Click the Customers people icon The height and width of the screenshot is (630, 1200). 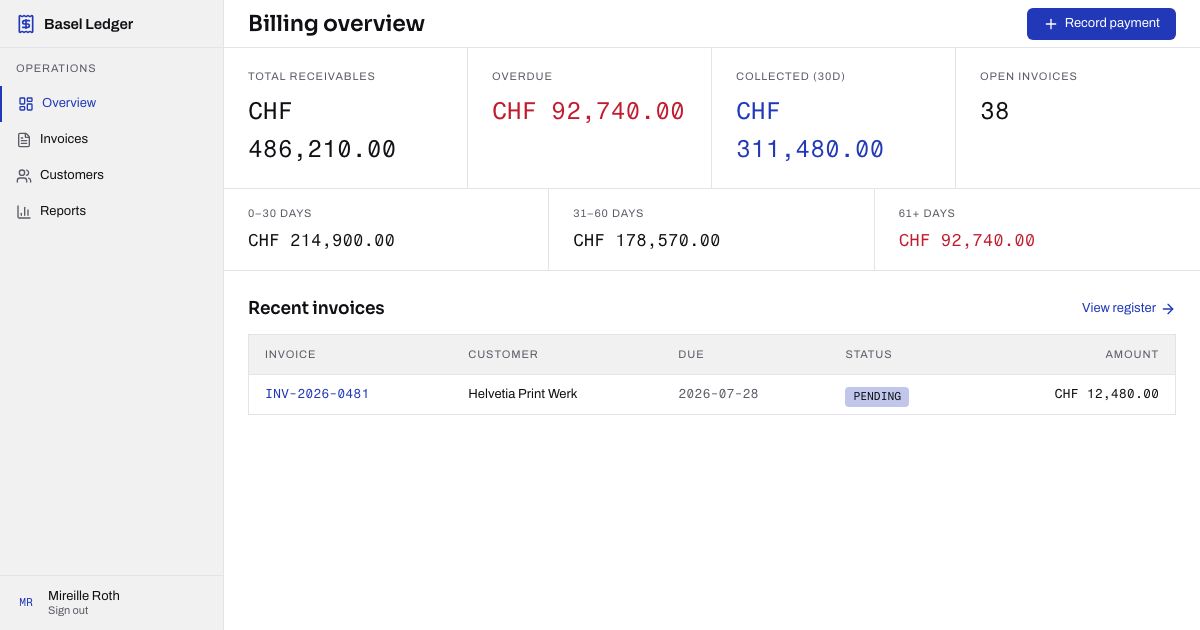24,175
